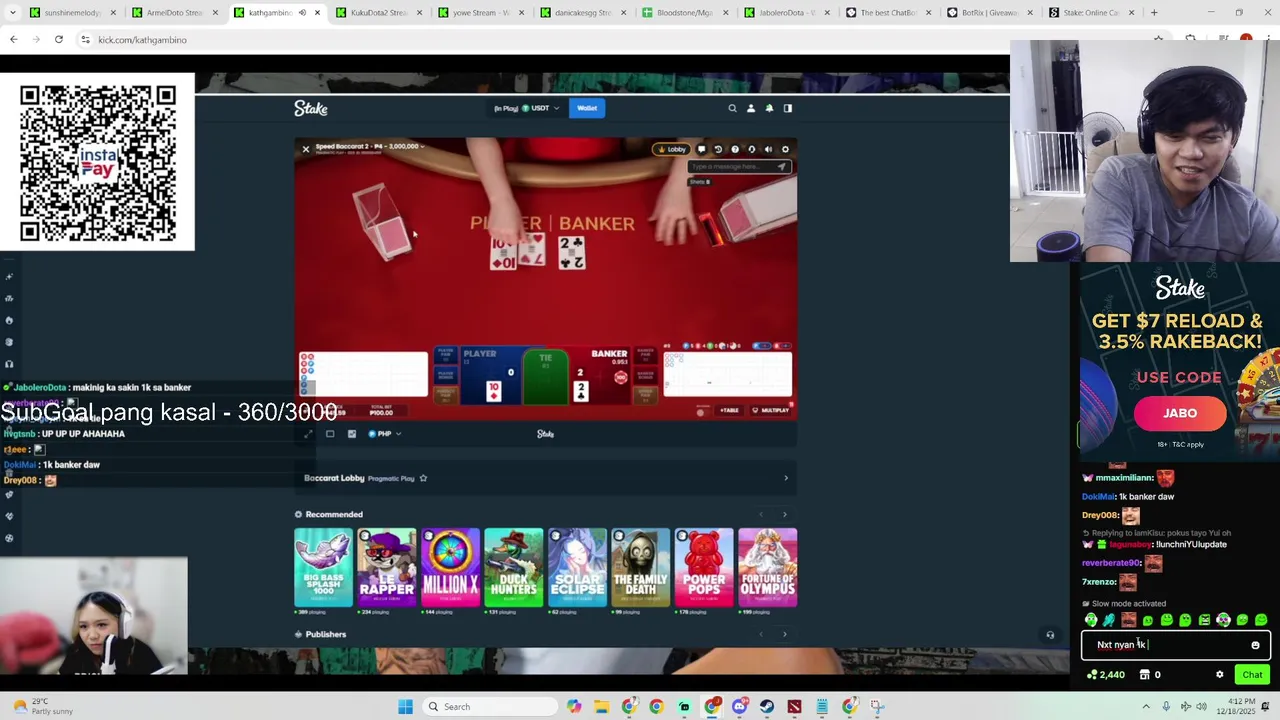This screenshot has height=720, width=1280.
Task: Bet on the PLAYER area
Action: (x=493, y=377)
